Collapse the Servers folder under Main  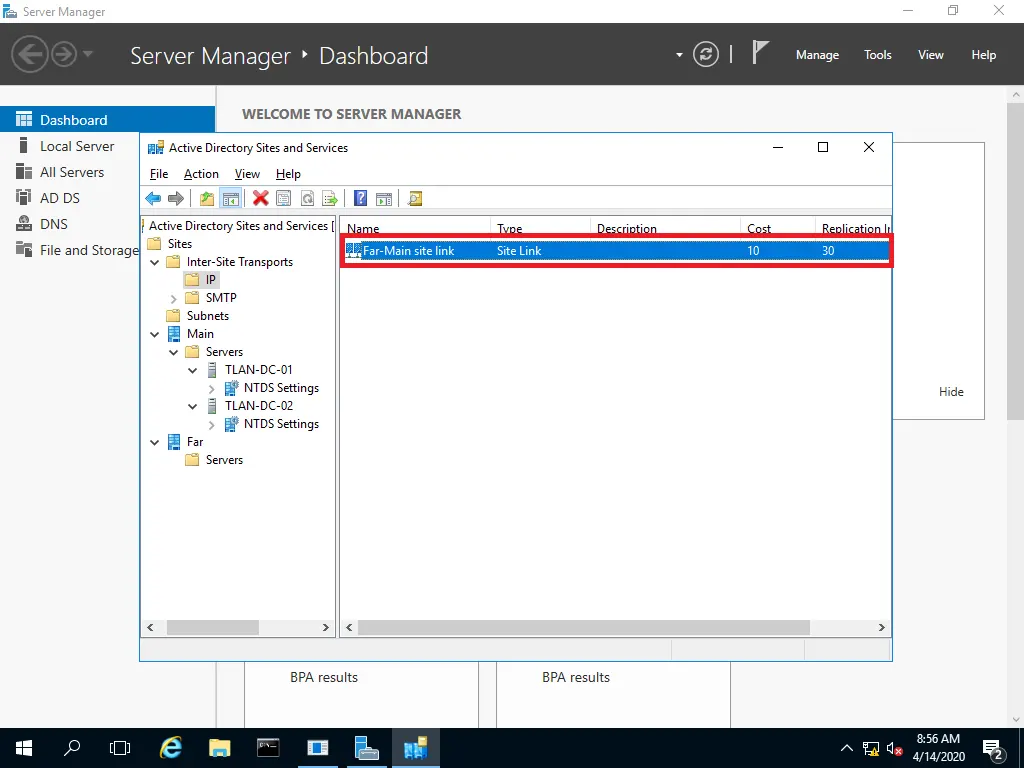174,353
